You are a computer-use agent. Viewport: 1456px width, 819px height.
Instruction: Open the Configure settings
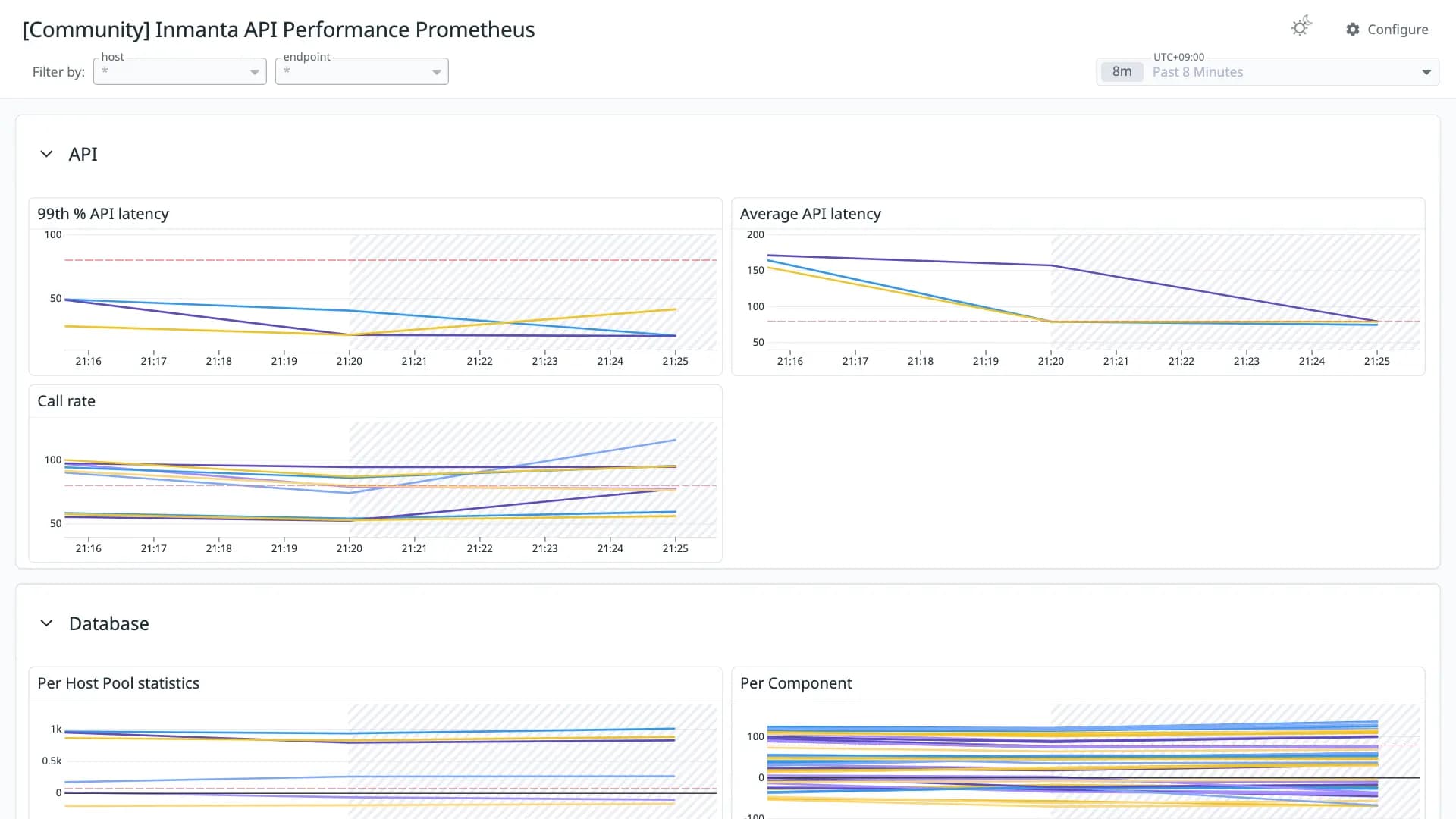coord(1387,29)
